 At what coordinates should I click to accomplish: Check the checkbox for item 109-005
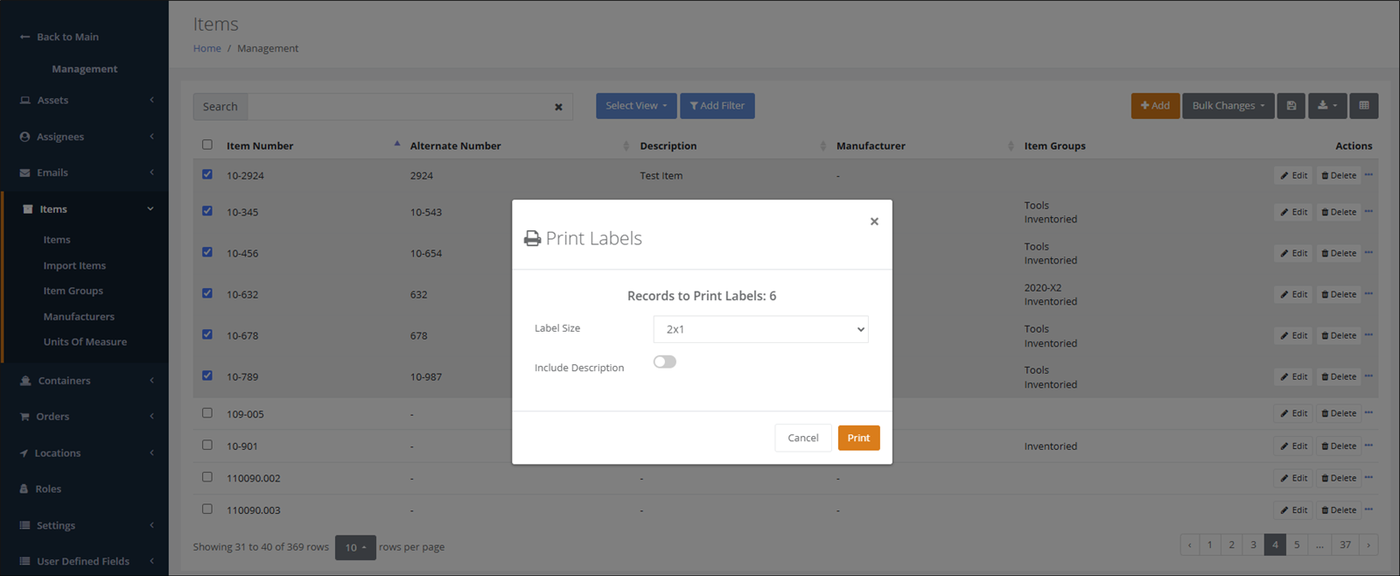[x=207, y=412]
